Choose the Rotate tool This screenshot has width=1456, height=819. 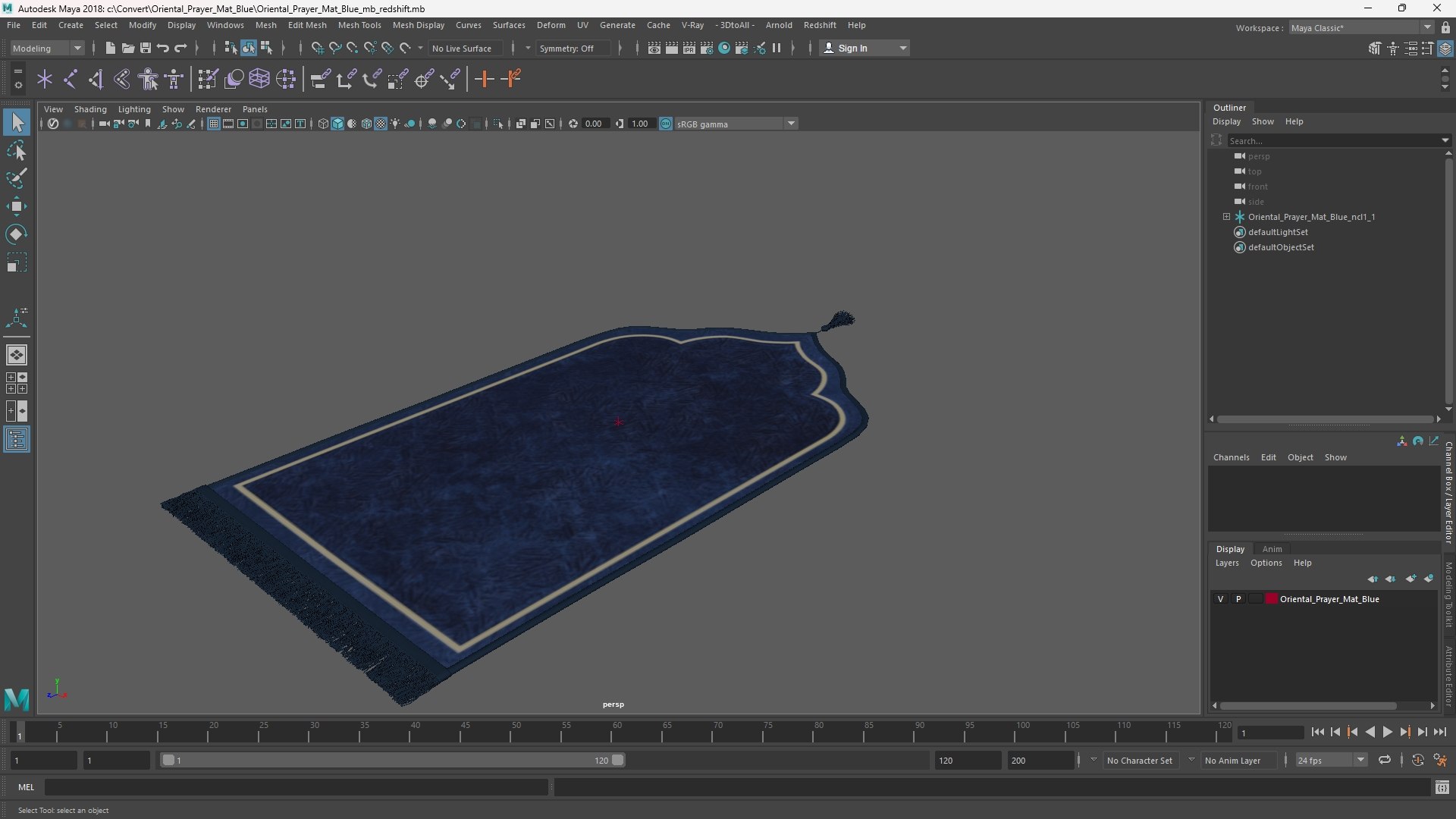(16, 234)
